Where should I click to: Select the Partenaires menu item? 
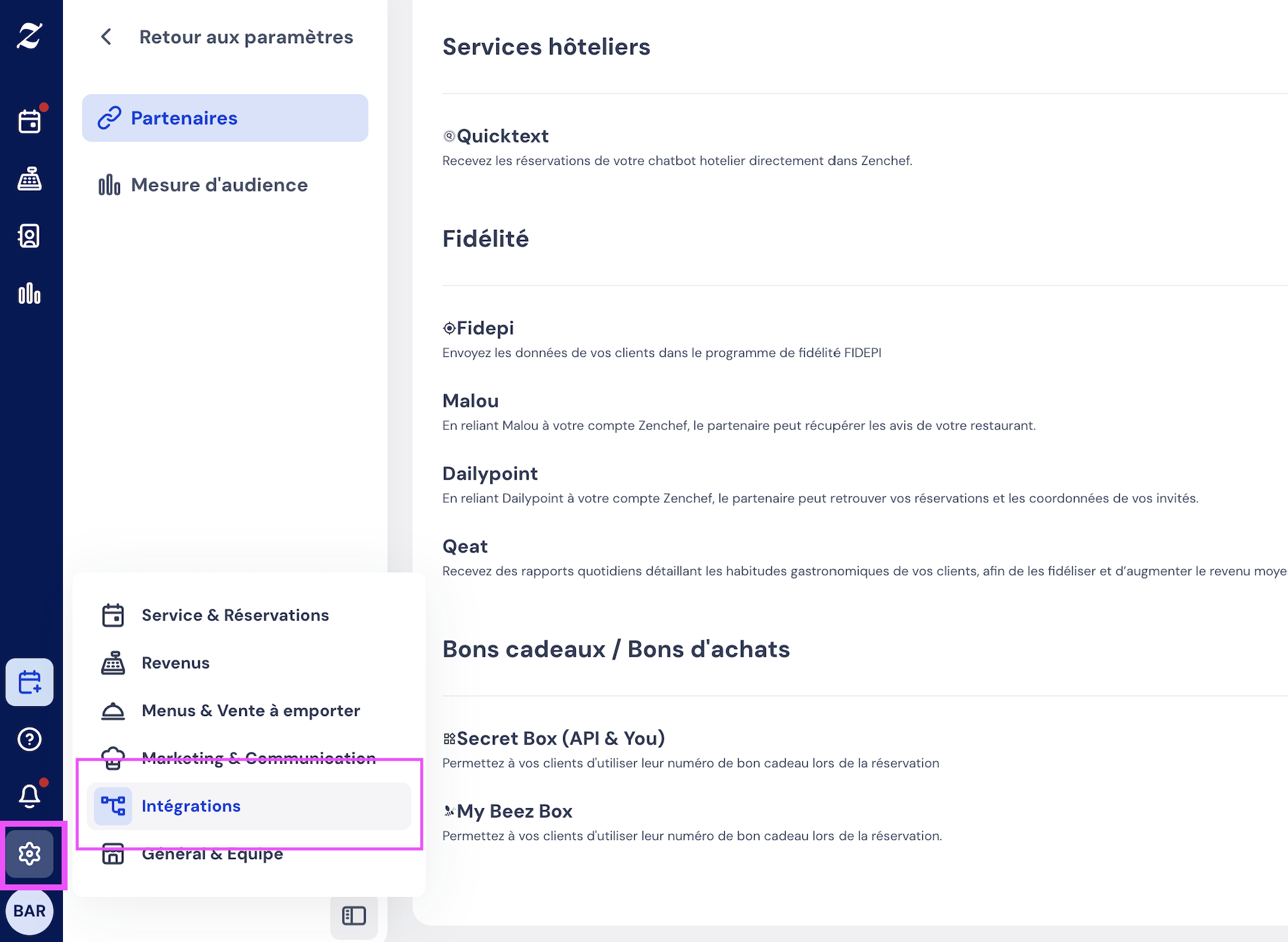(225, 118)
